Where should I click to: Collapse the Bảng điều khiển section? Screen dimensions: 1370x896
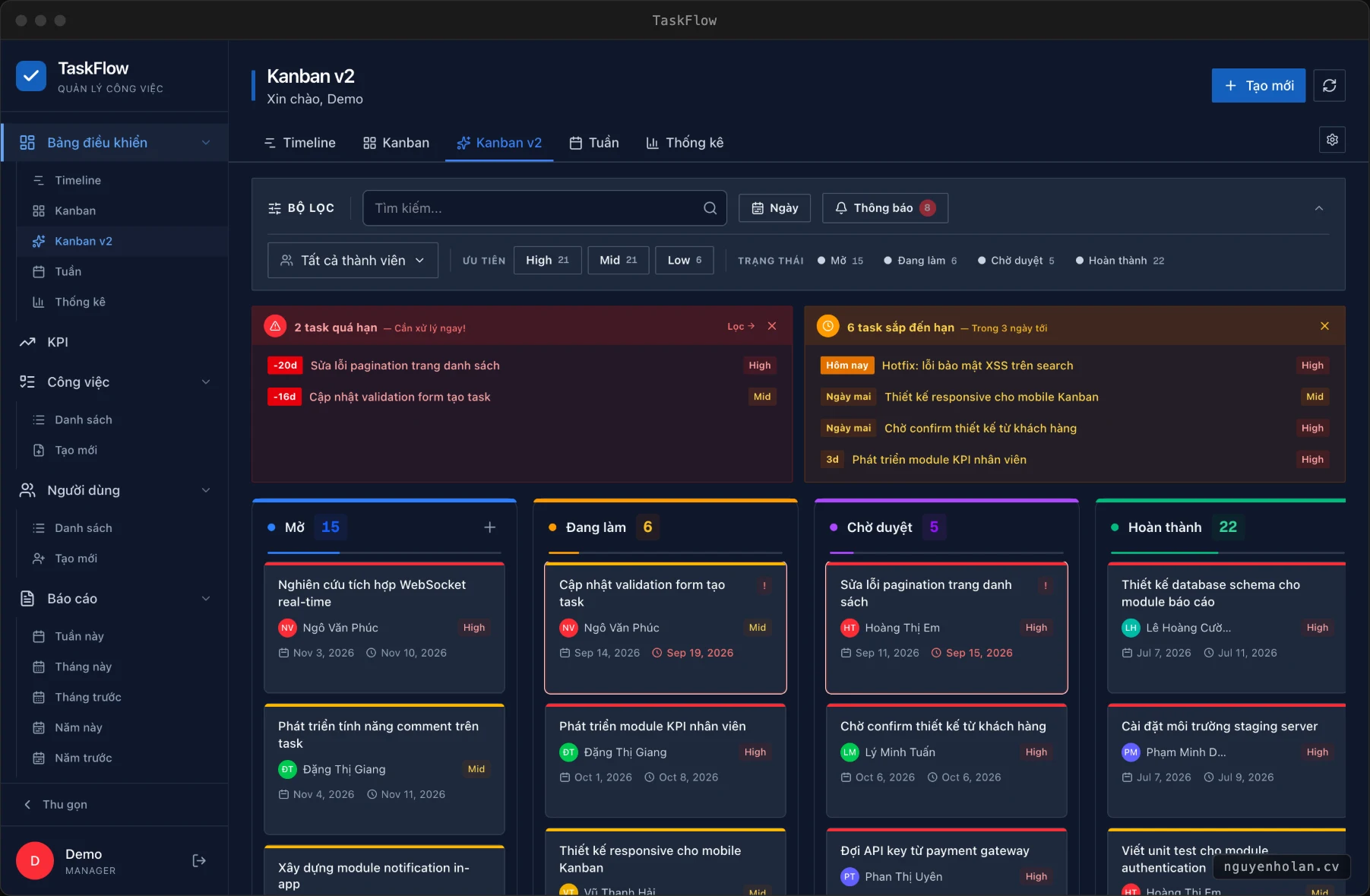[x=206, y=143]
